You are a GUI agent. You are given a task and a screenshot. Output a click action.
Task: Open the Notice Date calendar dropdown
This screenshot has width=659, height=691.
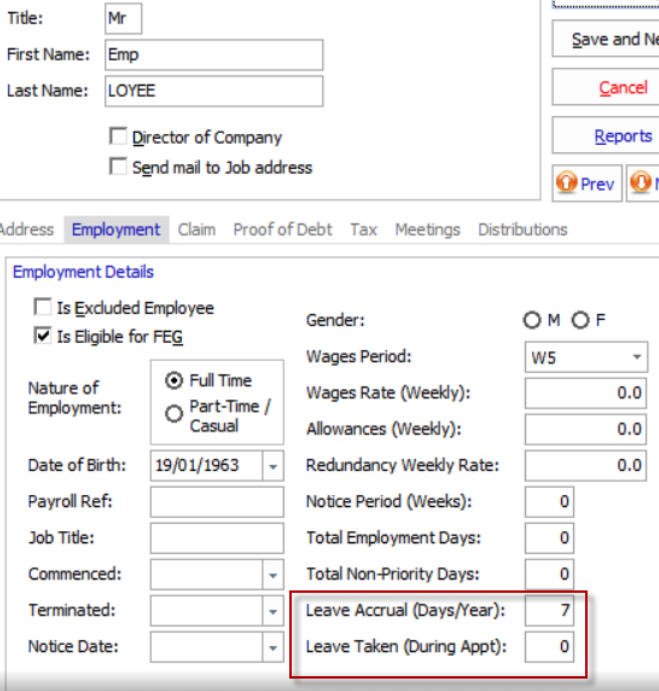click(273, 648)
